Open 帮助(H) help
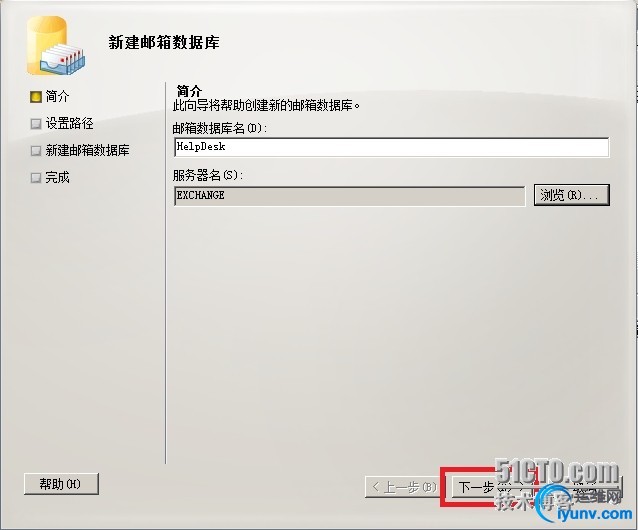The width and height of the screenshot is (638, 530). click(61, 484)
